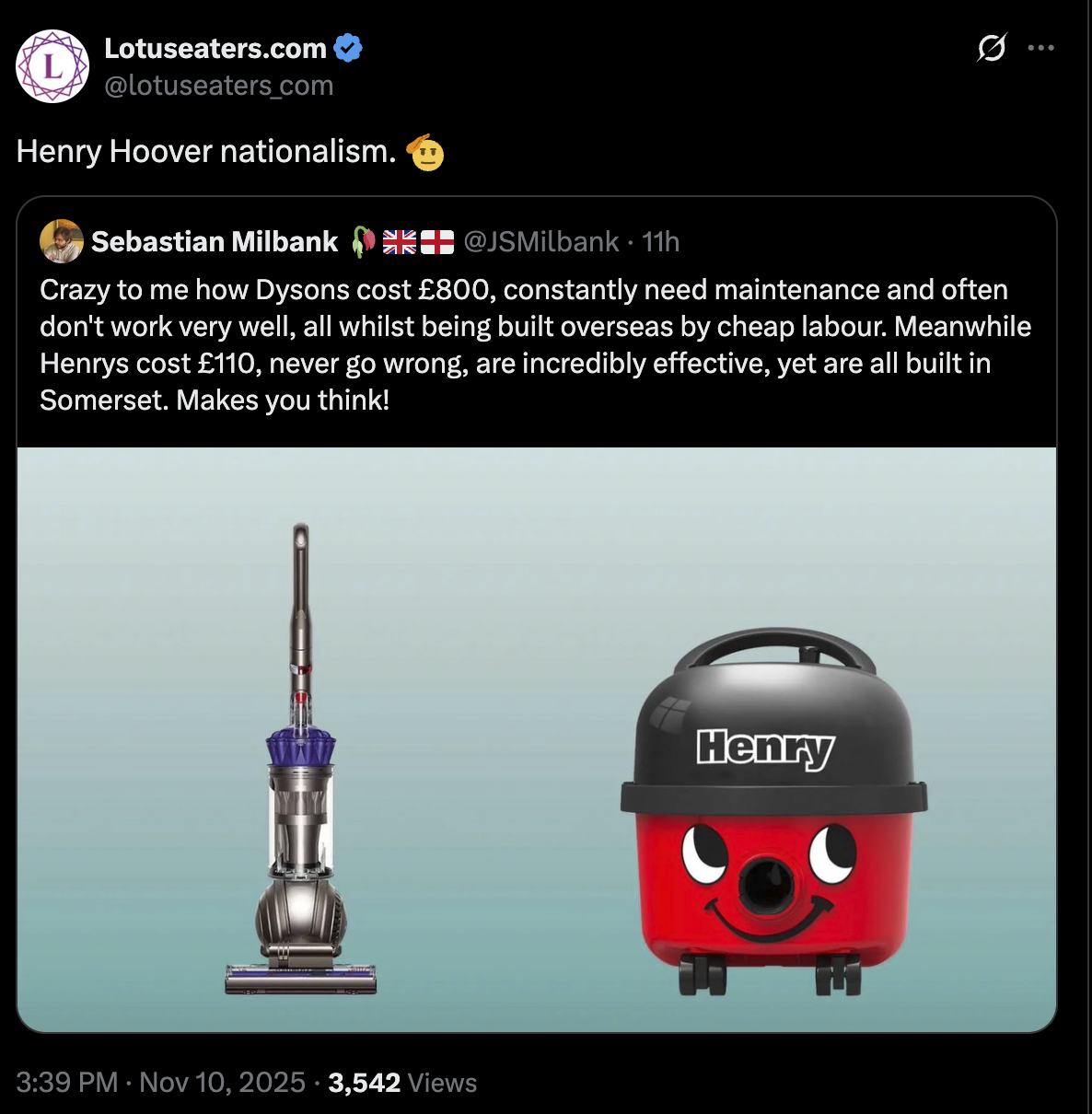Select the "Henry Hoover nationalism." post text
Screen dimensions: 1092x1114
[206, 151]
